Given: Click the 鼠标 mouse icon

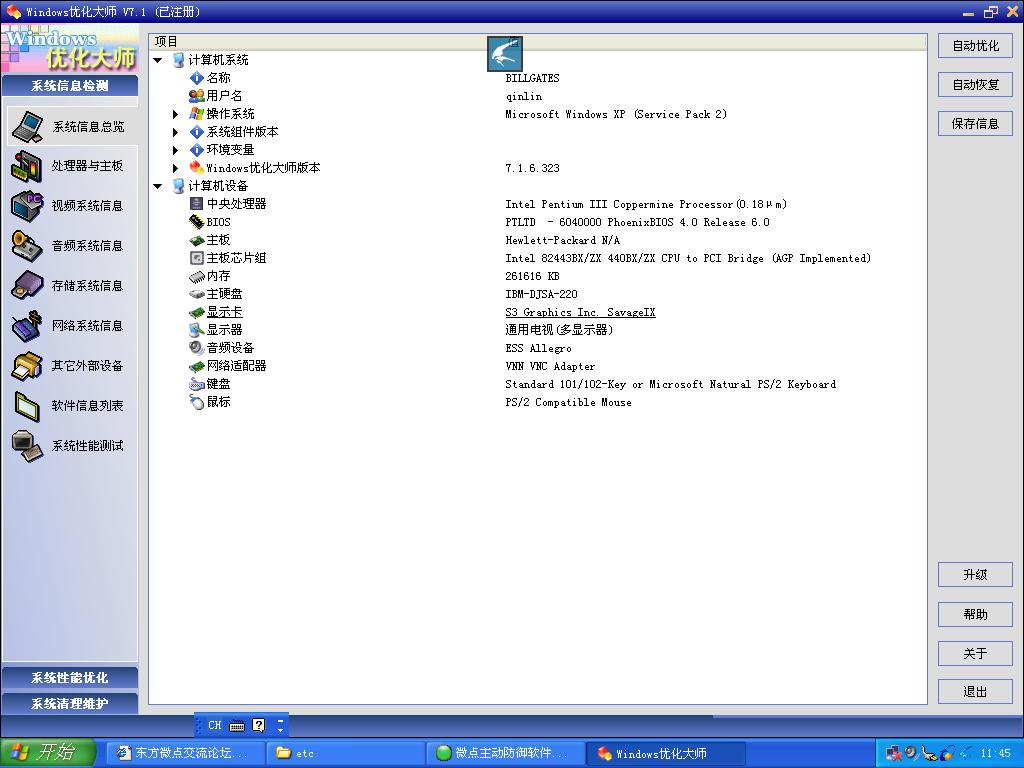Looking at the screenshot, I should (196, 402).
